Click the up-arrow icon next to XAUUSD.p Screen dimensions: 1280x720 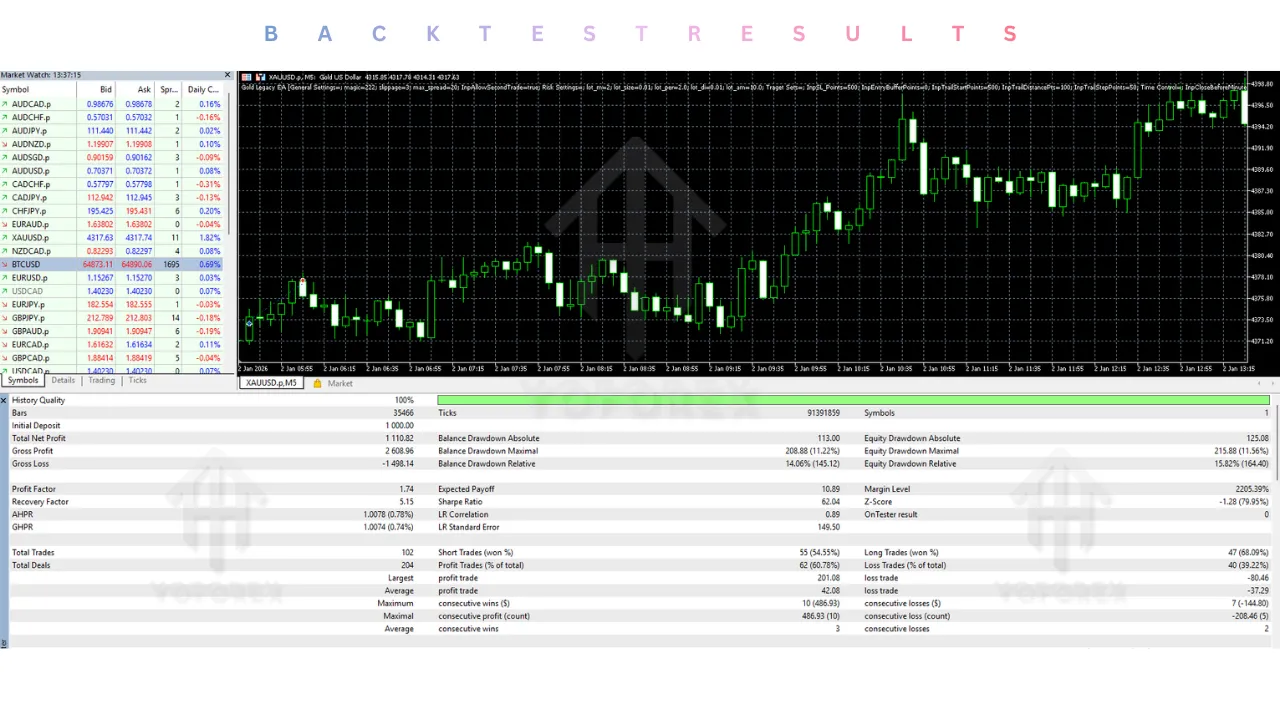(x=5, y=238)
